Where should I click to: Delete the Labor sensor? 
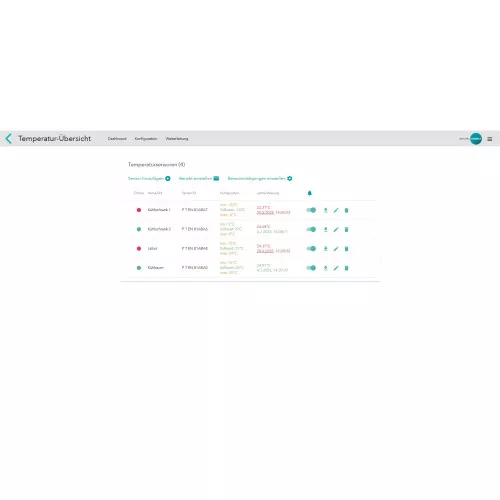coord(346,249)
